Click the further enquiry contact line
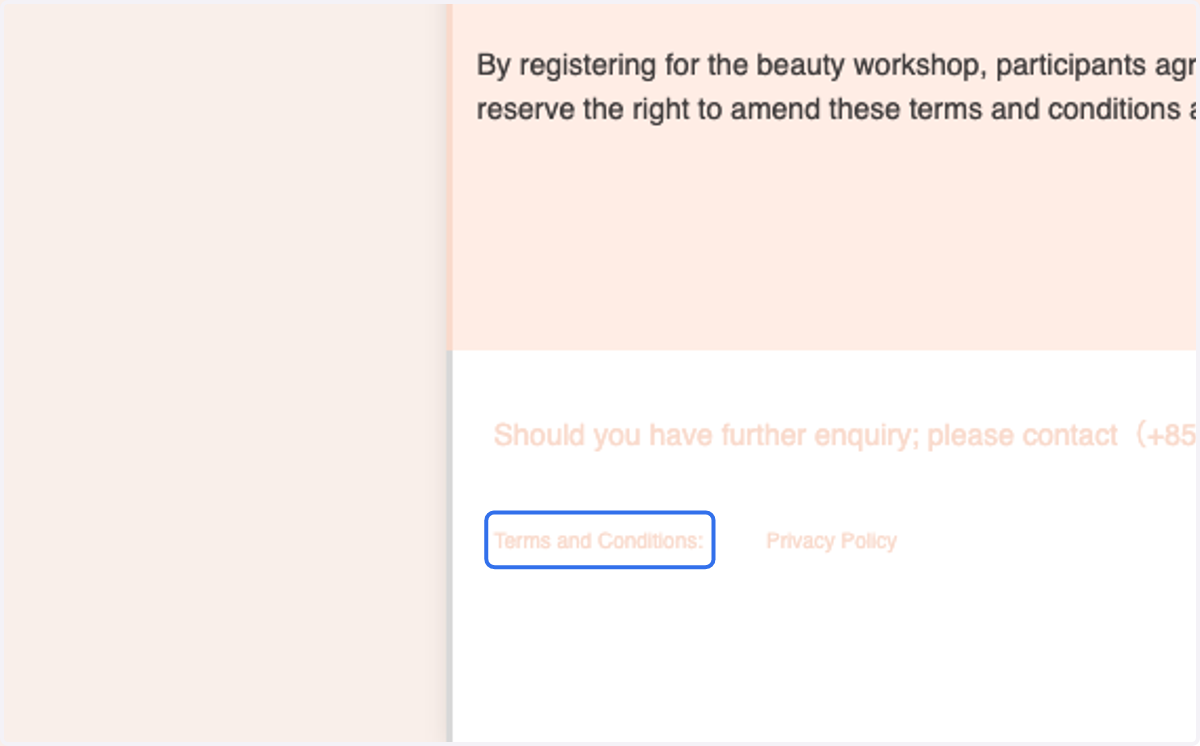The width and height of the screenshot is (1200, 746). 846,436
